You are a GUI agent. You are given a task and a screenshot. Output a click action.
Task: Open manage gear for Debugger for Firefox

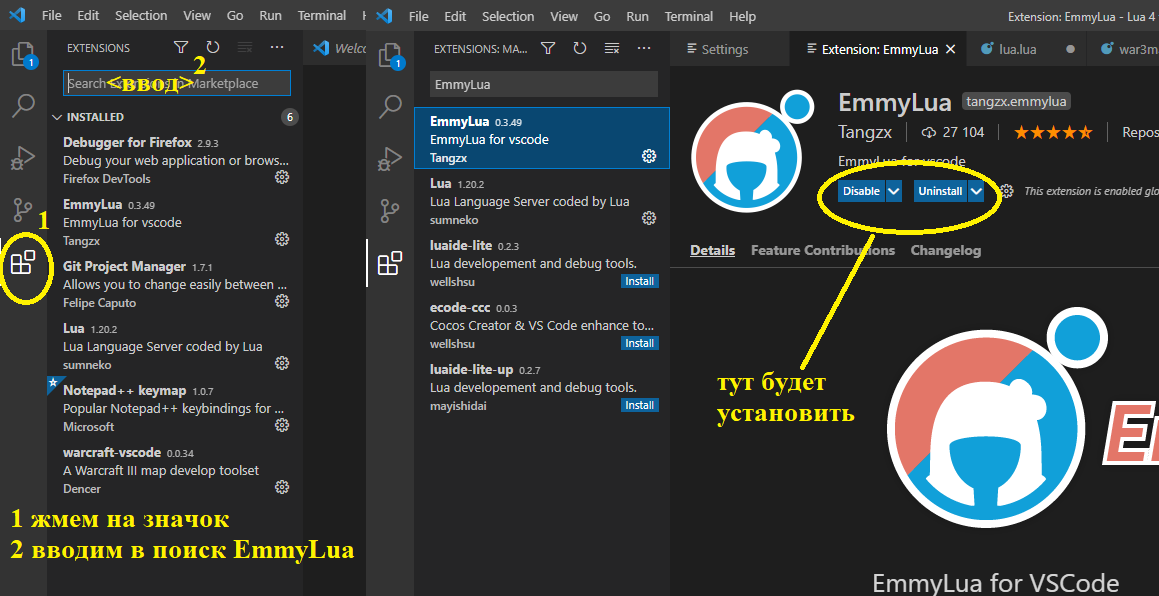[282, 177]
